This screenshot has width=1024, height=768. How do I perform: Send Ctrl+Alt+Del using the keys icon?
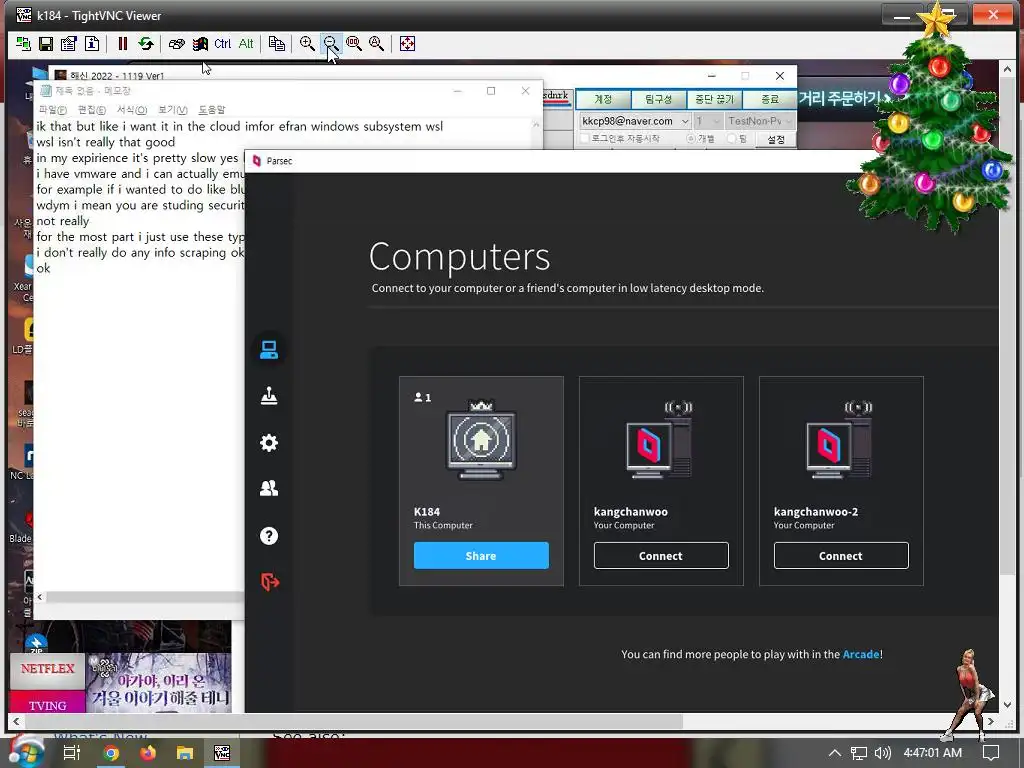(x=176, y=44)
